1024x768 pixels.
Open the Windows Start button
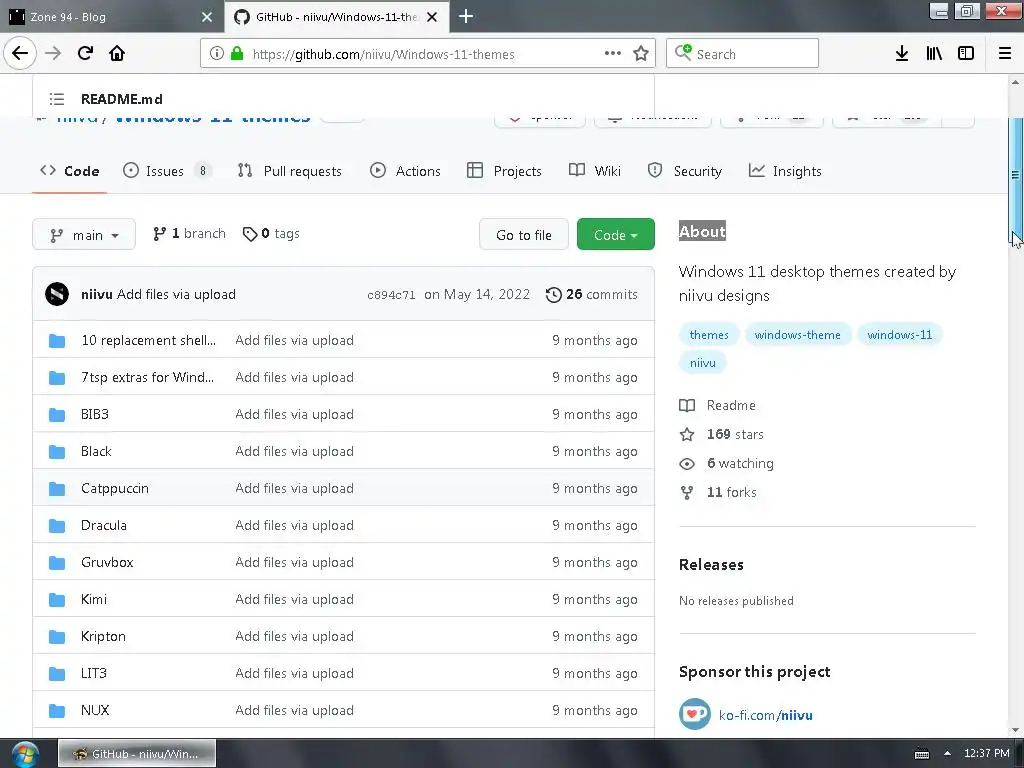(25, 754)
